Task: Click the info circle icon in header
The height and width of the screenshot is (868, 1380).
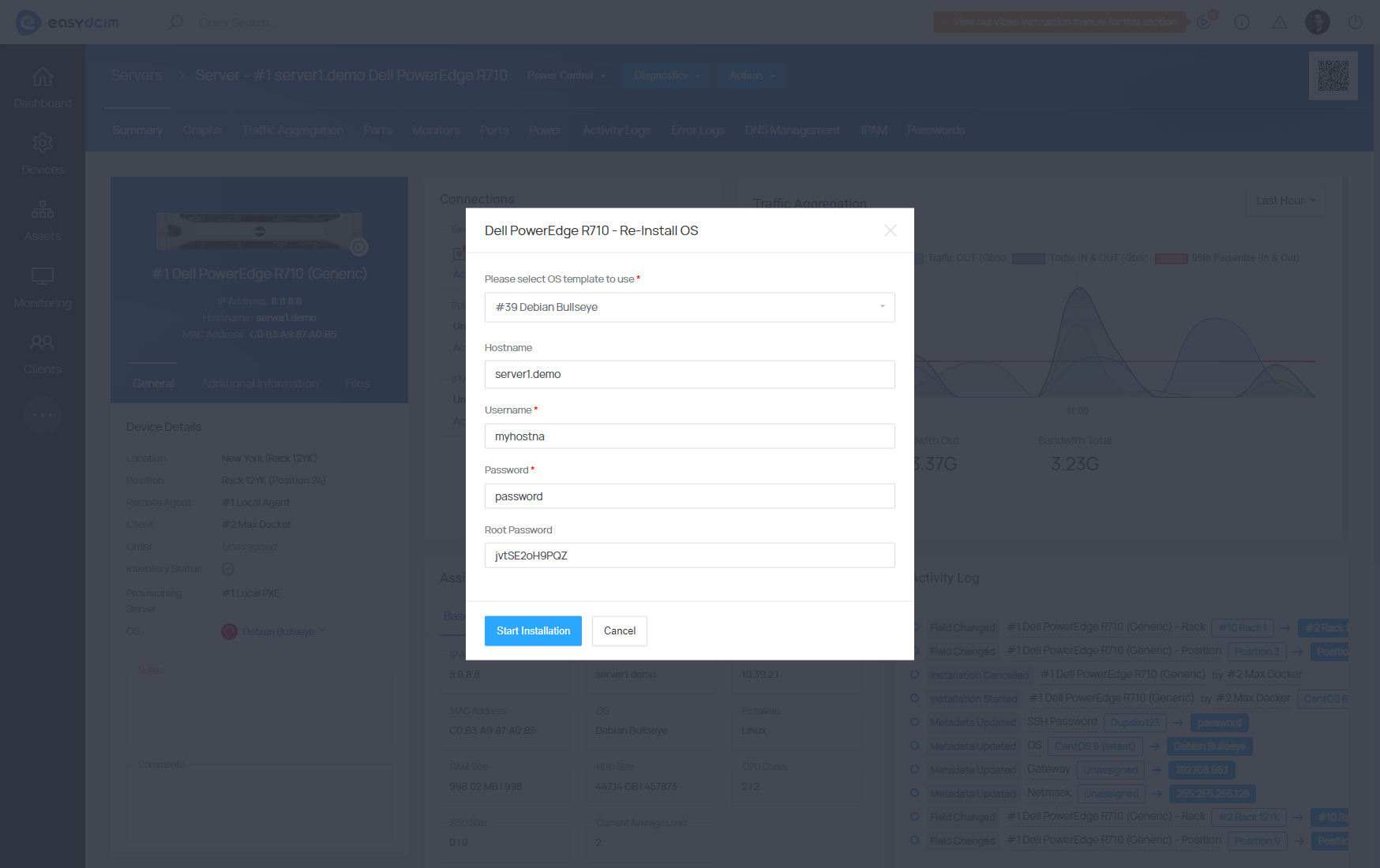Action: coord(1241,22)
